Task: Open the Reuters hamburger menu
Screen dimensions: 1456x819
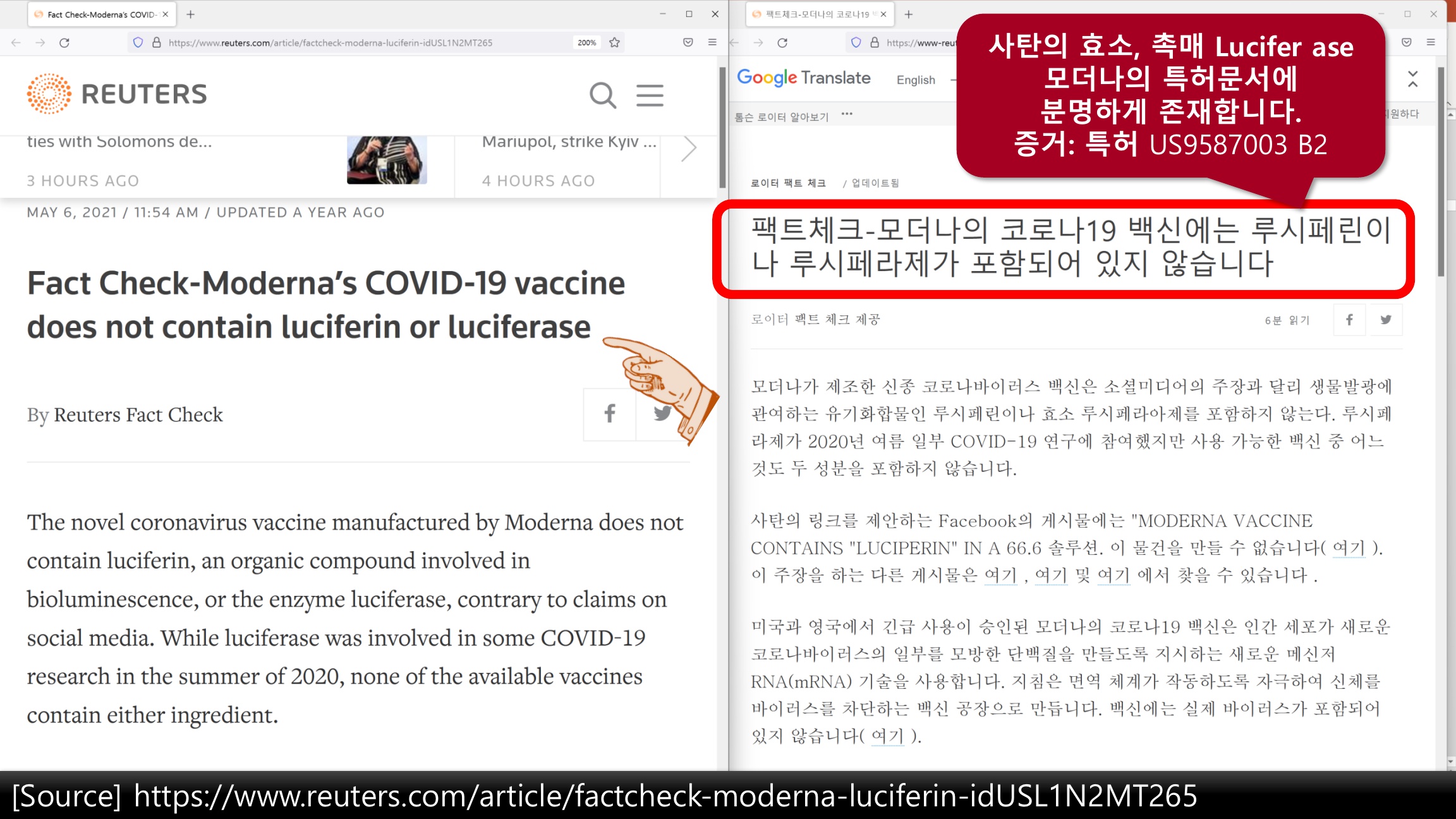Action: tap(650, 95)
